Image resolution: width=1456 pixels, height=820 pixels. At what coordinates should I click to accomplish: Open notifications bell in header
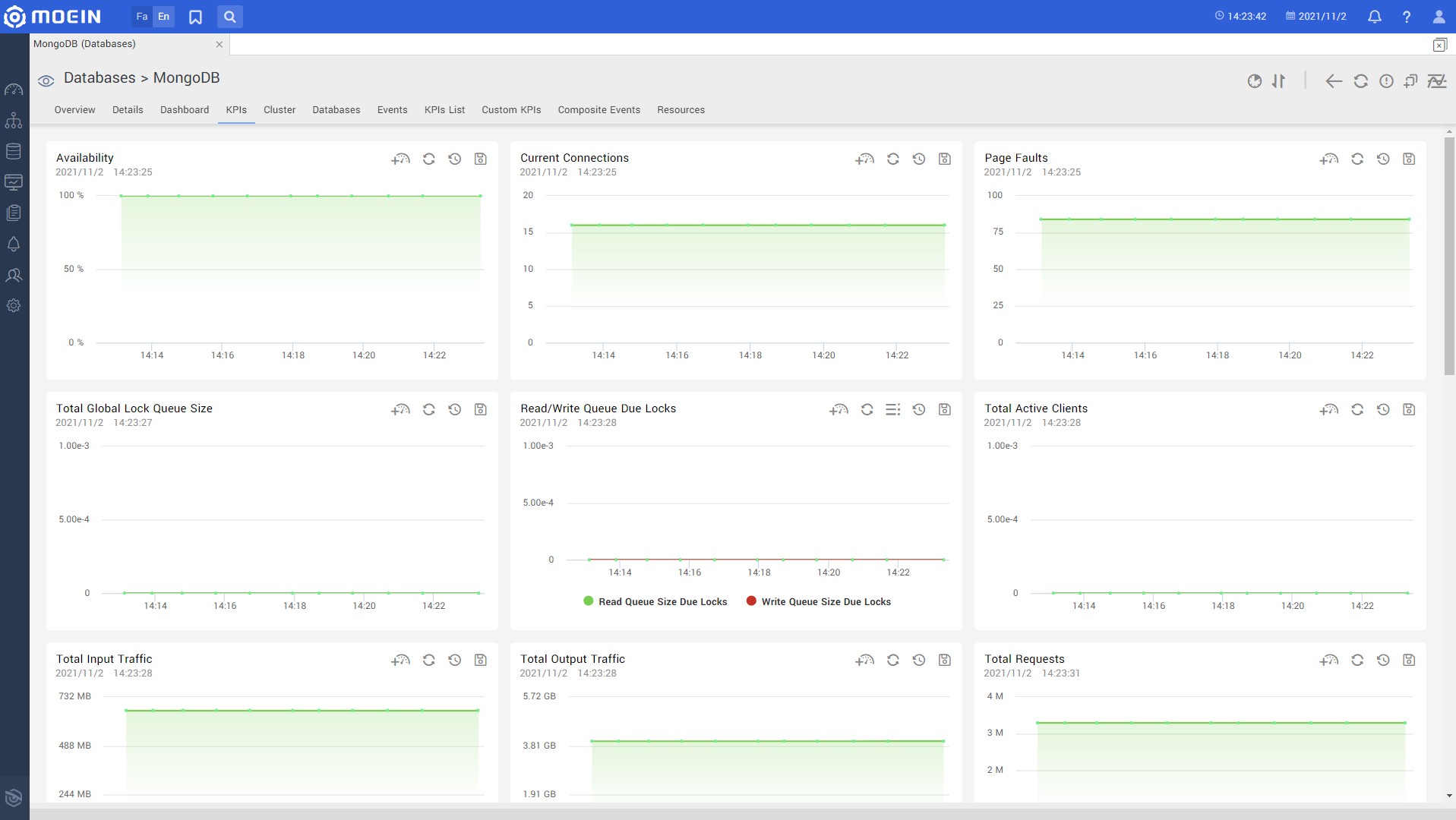1374,17
